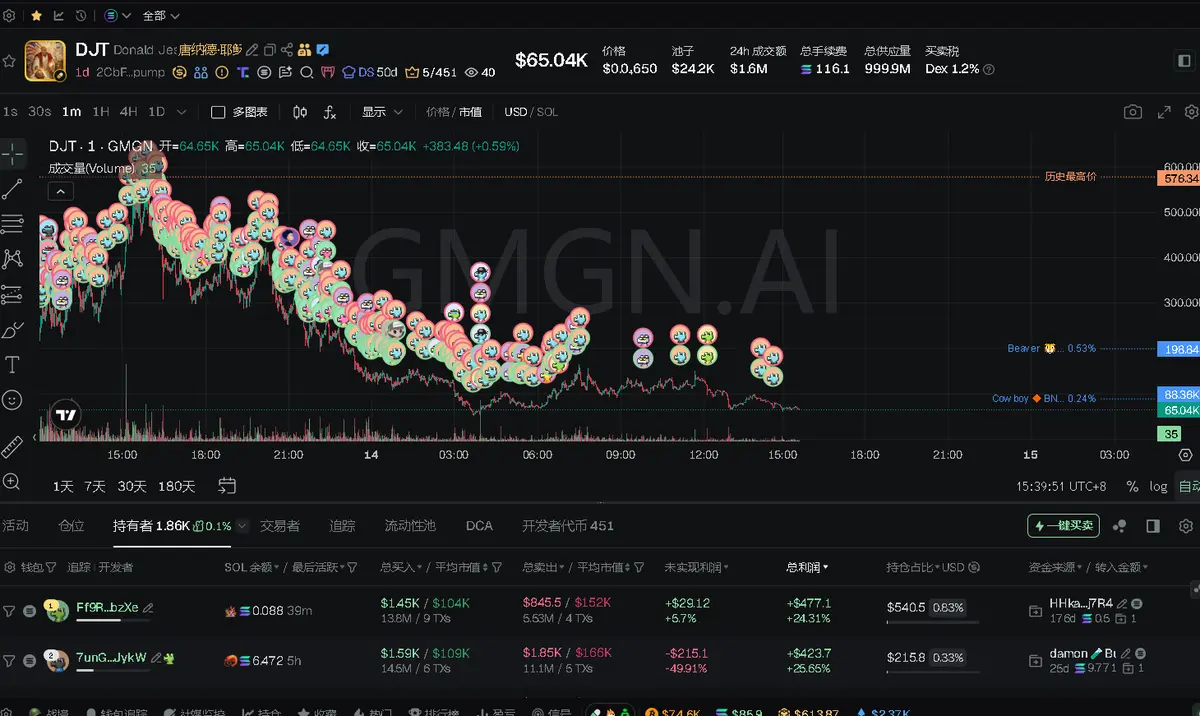
Task: Open the indicators fx menu
Action: coord(330,112)
